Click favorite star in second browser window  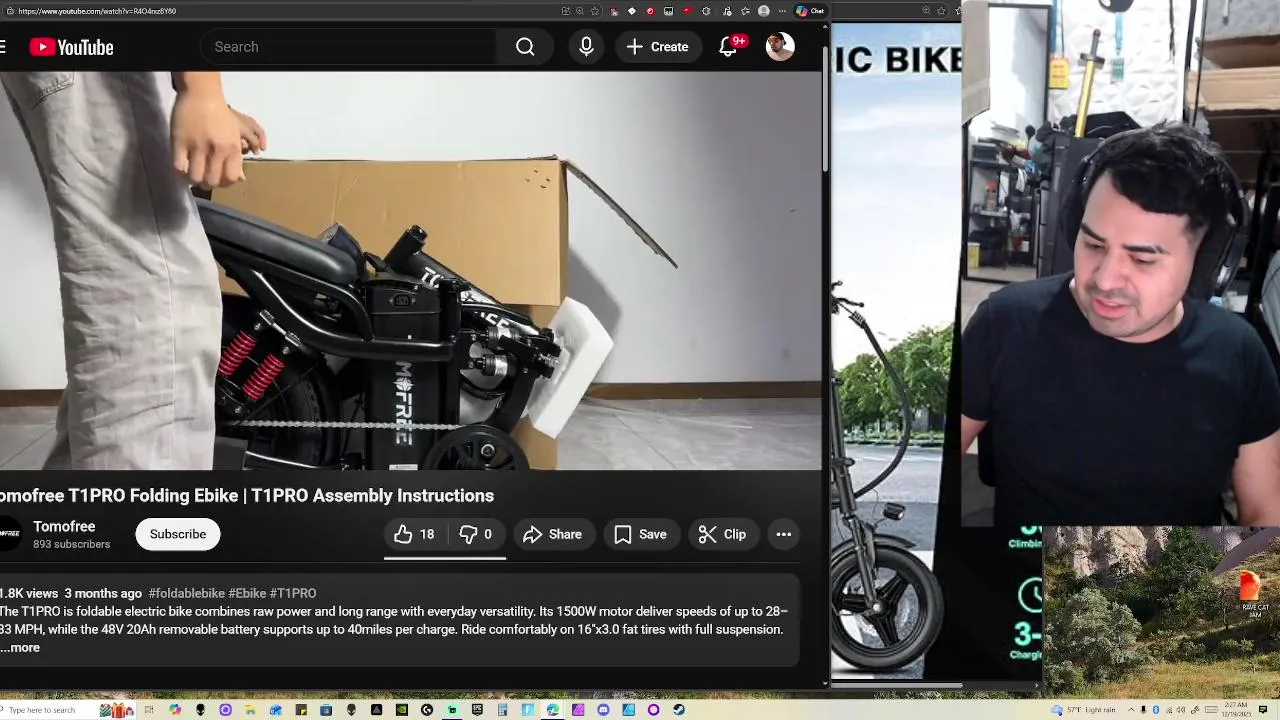pyautogui.click(x=941, y=11)
